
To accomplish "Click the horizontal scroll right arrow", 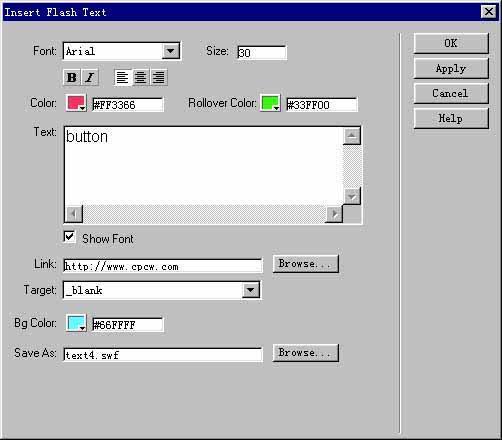I will click(334, 214).
